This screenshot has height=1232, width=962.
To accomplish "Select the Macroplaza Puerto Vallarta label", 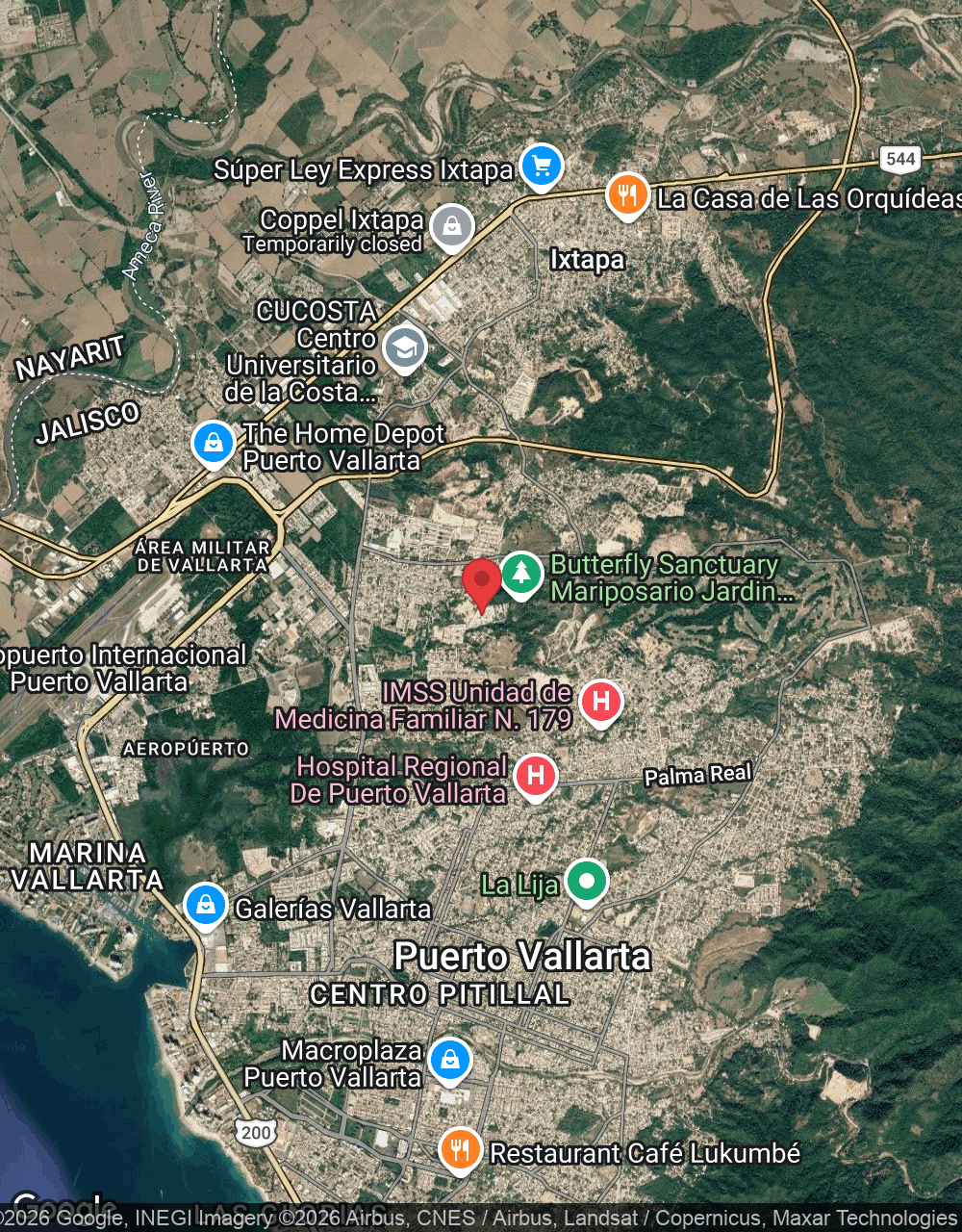I will point(333,1064).
